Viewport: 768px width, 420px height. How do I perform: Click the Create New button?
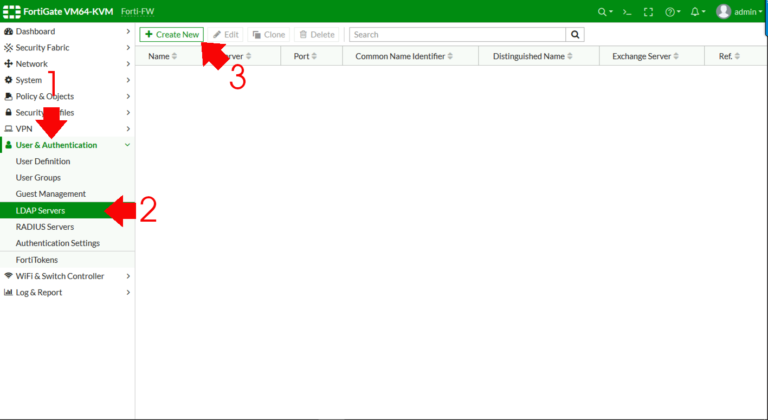click(171, 34)
